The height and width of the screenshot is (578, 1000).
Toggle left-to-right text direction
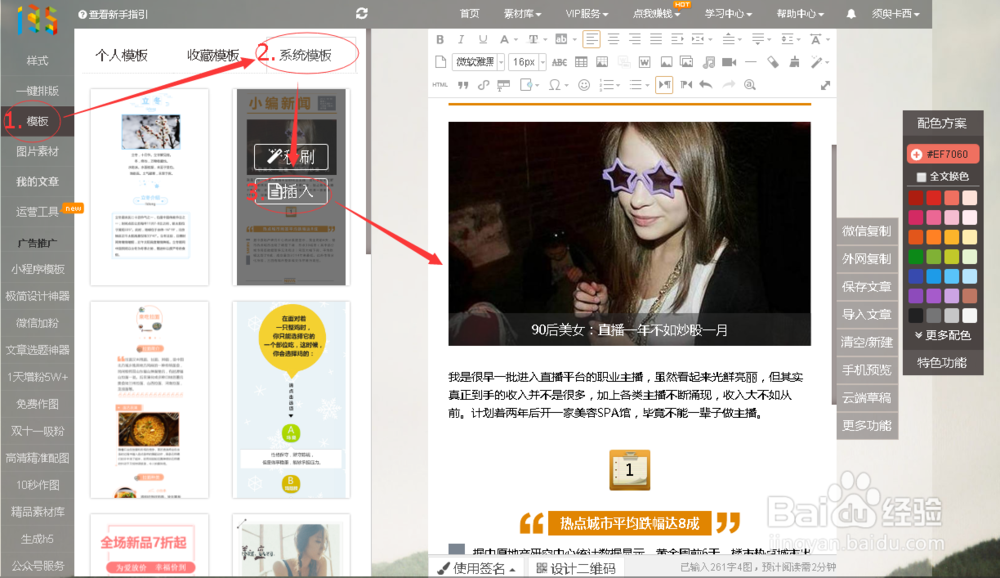coord(664,85)
